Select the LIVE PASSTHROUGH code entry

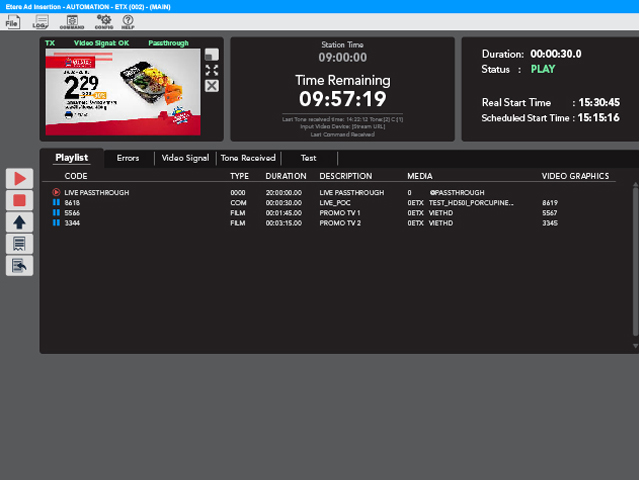97,193
